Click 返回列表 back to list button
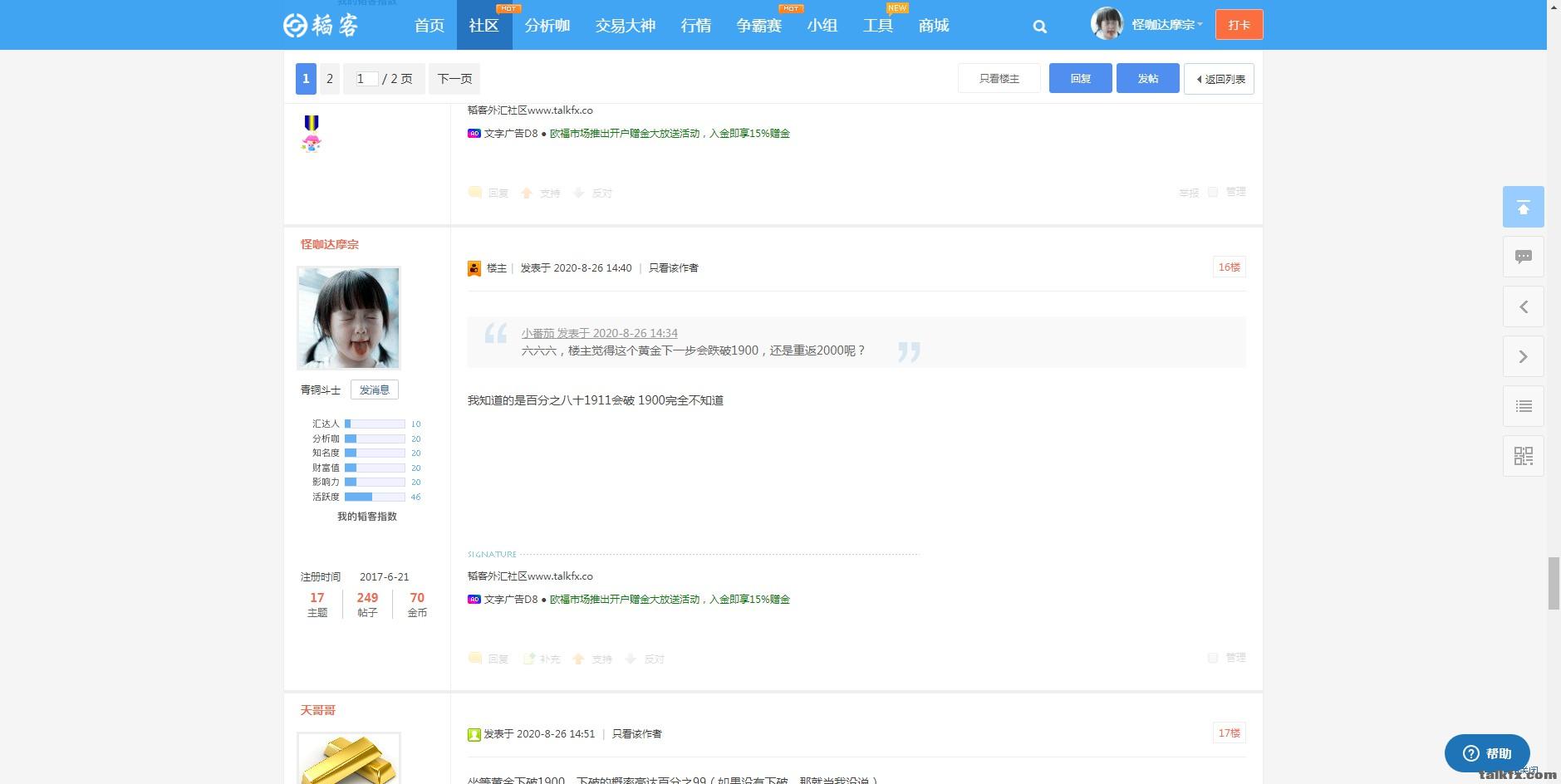Screen dimensions: 1561x784 [1219, 79]
